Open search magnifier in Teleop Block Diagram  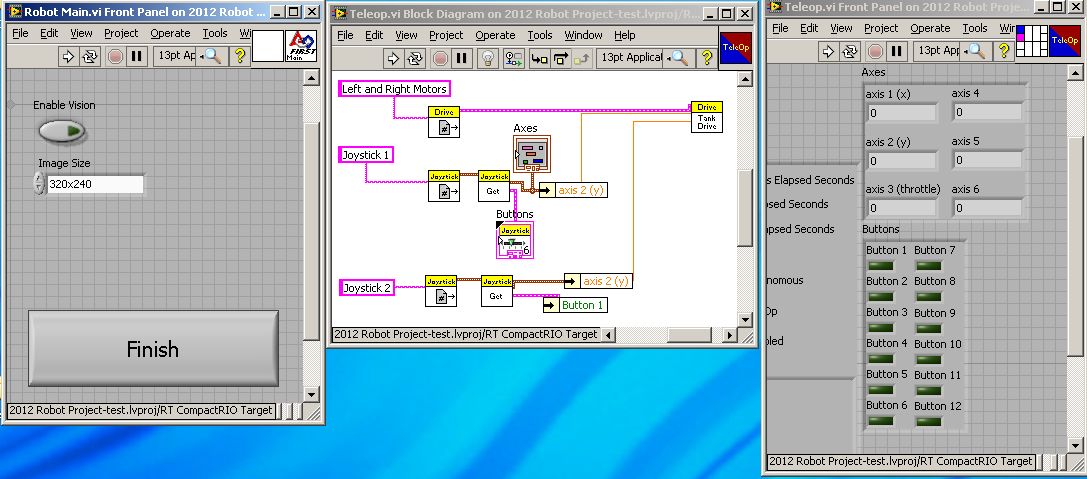tap(679, 58)
